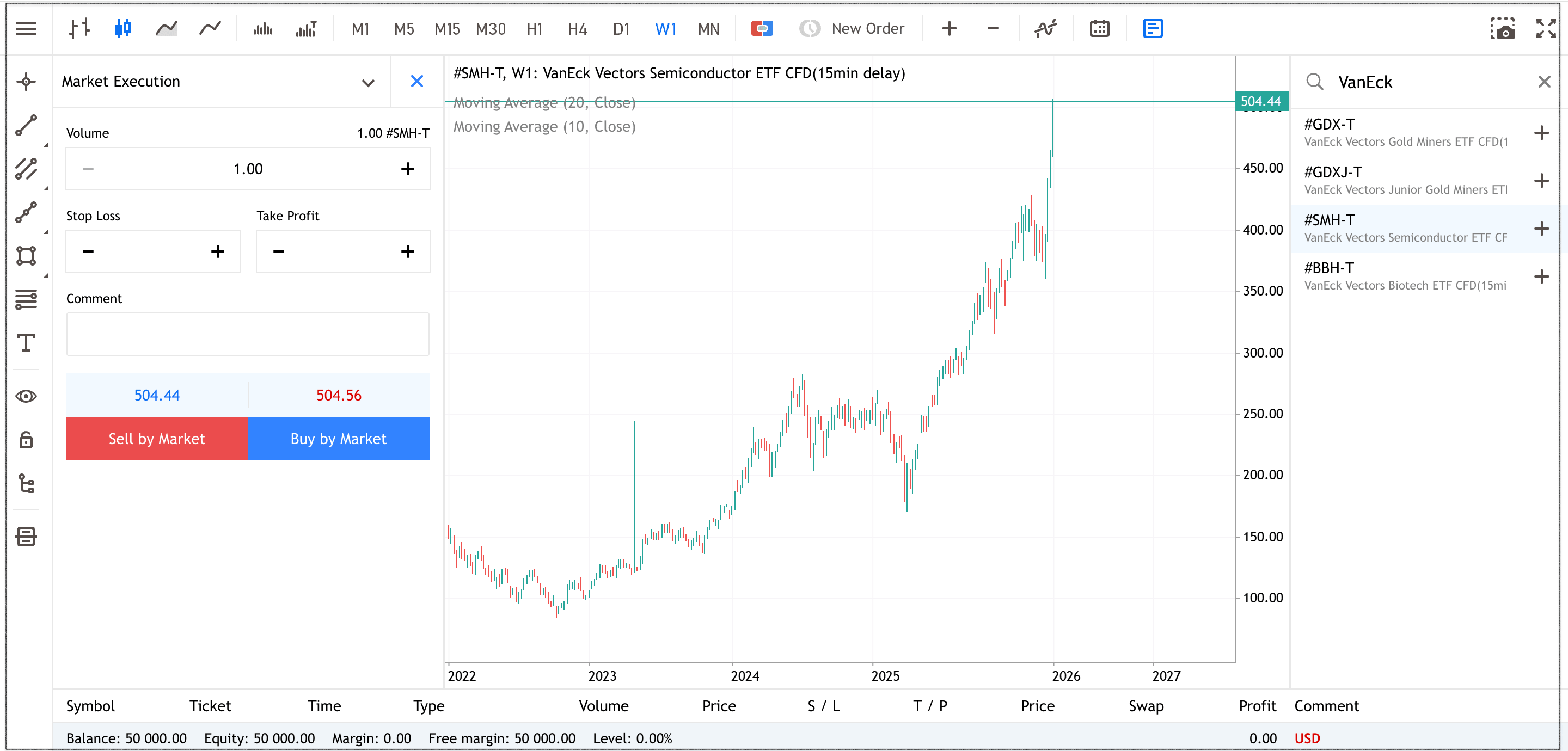Toggle real volumes icon in toolbar
1568x751 pixels.
pyautogui.click(x=305, y=29)
